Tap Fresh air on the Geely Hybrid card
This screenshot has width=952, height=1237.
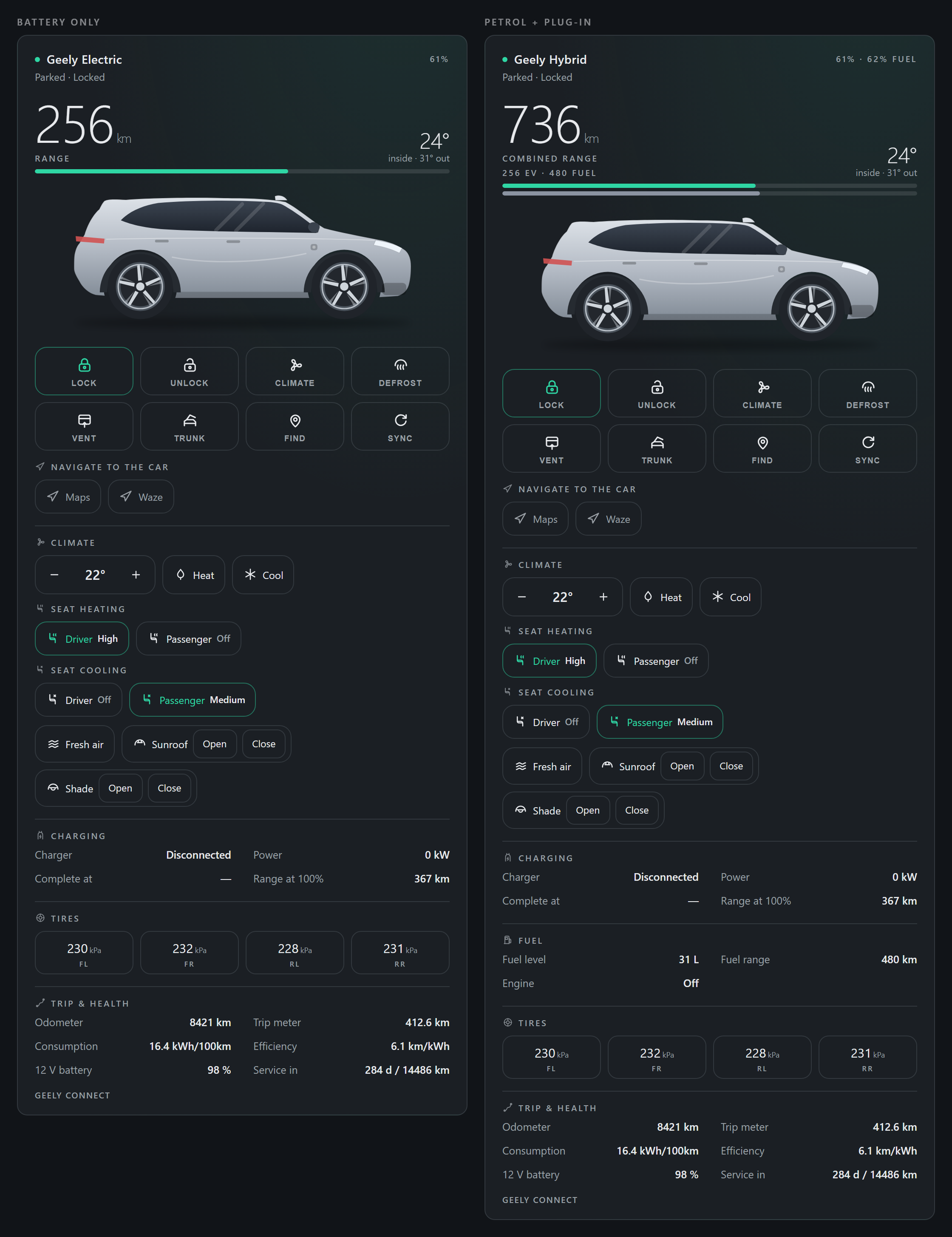542,766
